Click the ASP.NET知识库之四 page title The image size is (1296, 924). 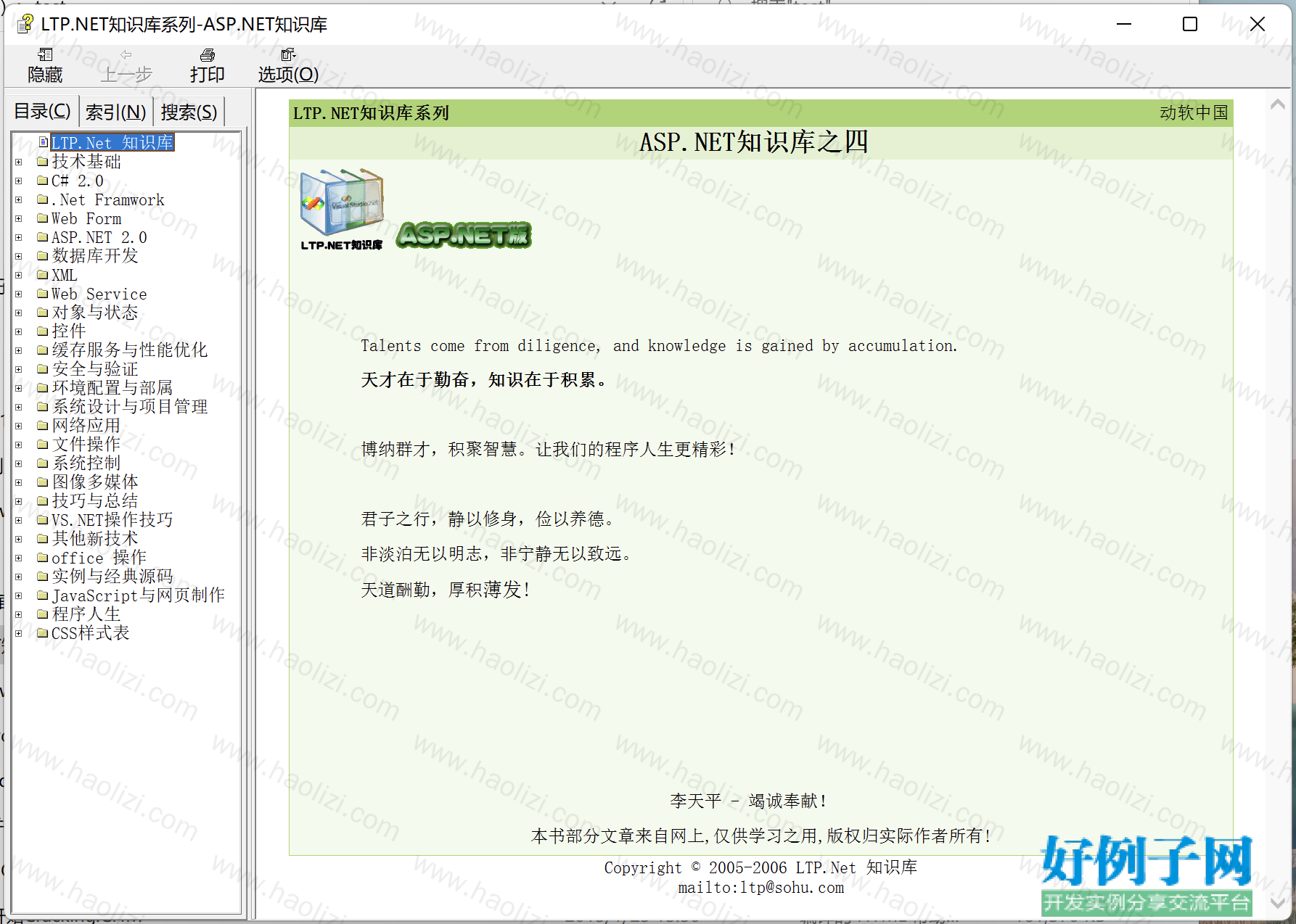(754, 142)
